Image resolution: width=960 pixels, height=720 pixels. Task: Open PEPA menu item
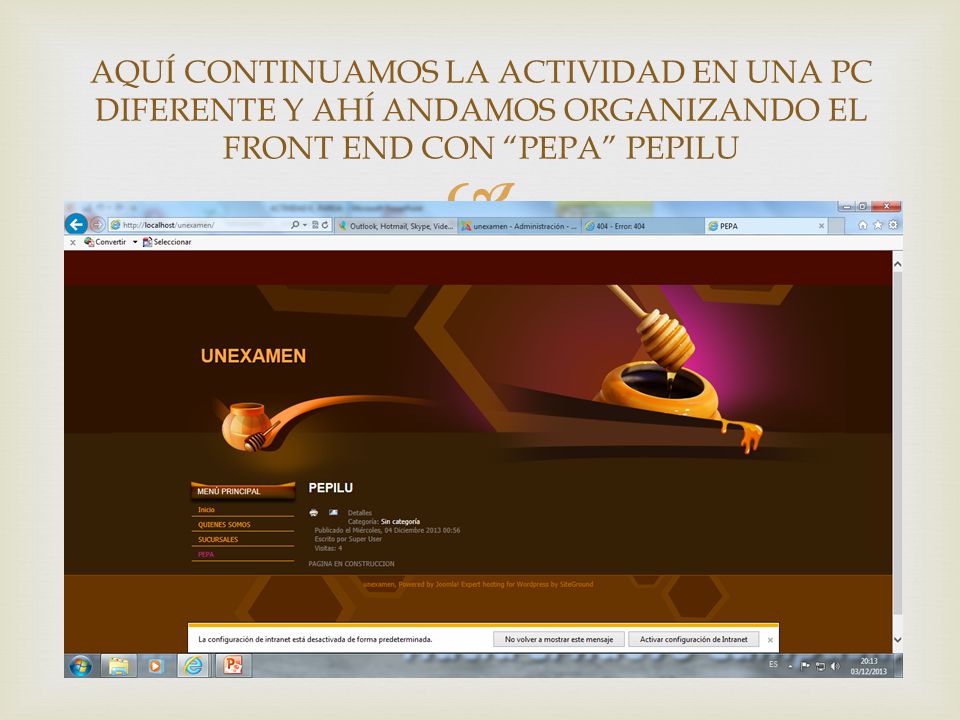pyautogui.click(x=206, y=554)
